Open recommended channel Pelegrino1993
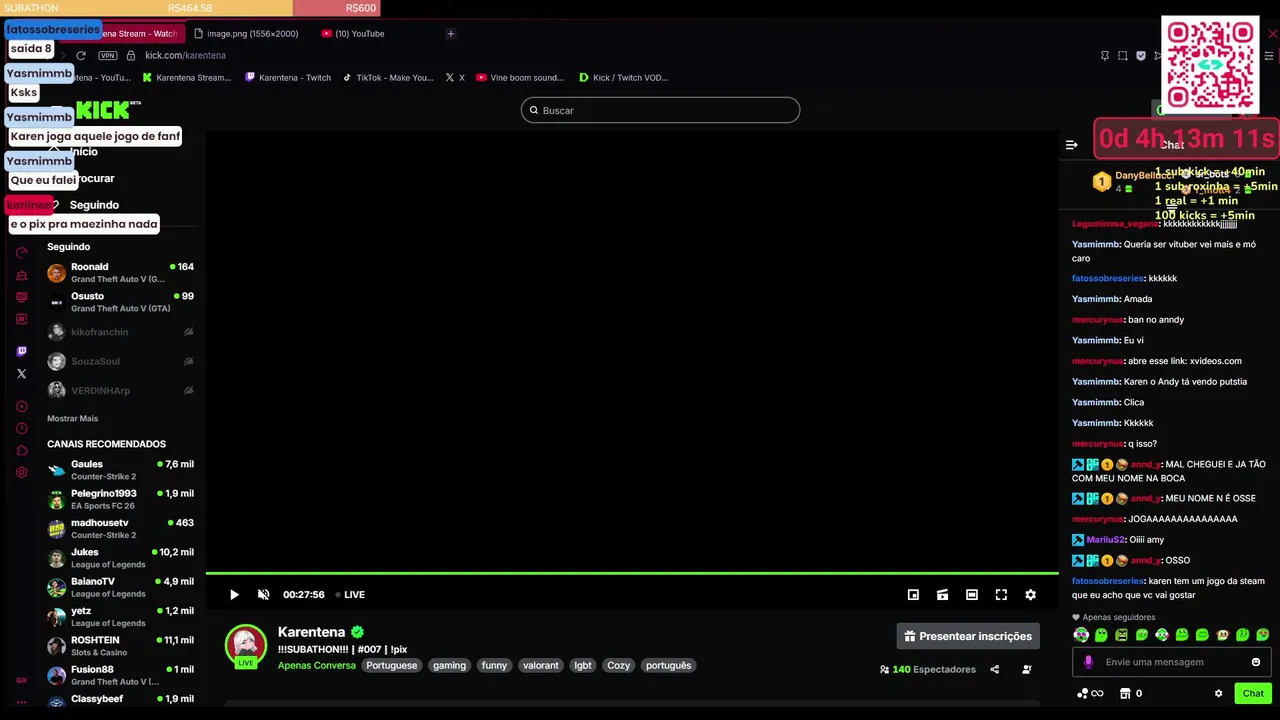 tap(120, 499)
